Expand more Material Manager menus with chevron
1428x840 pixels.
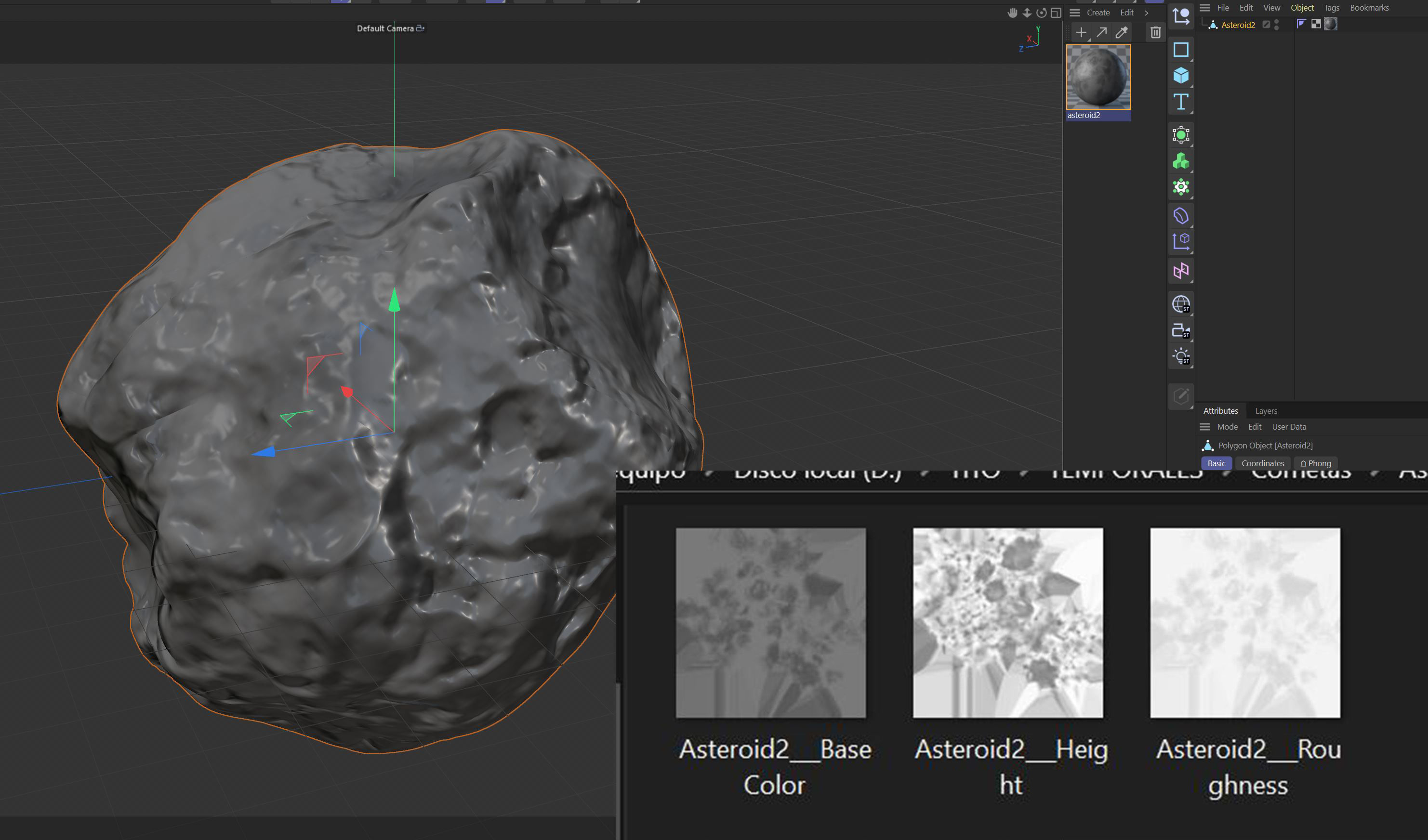1146,13
